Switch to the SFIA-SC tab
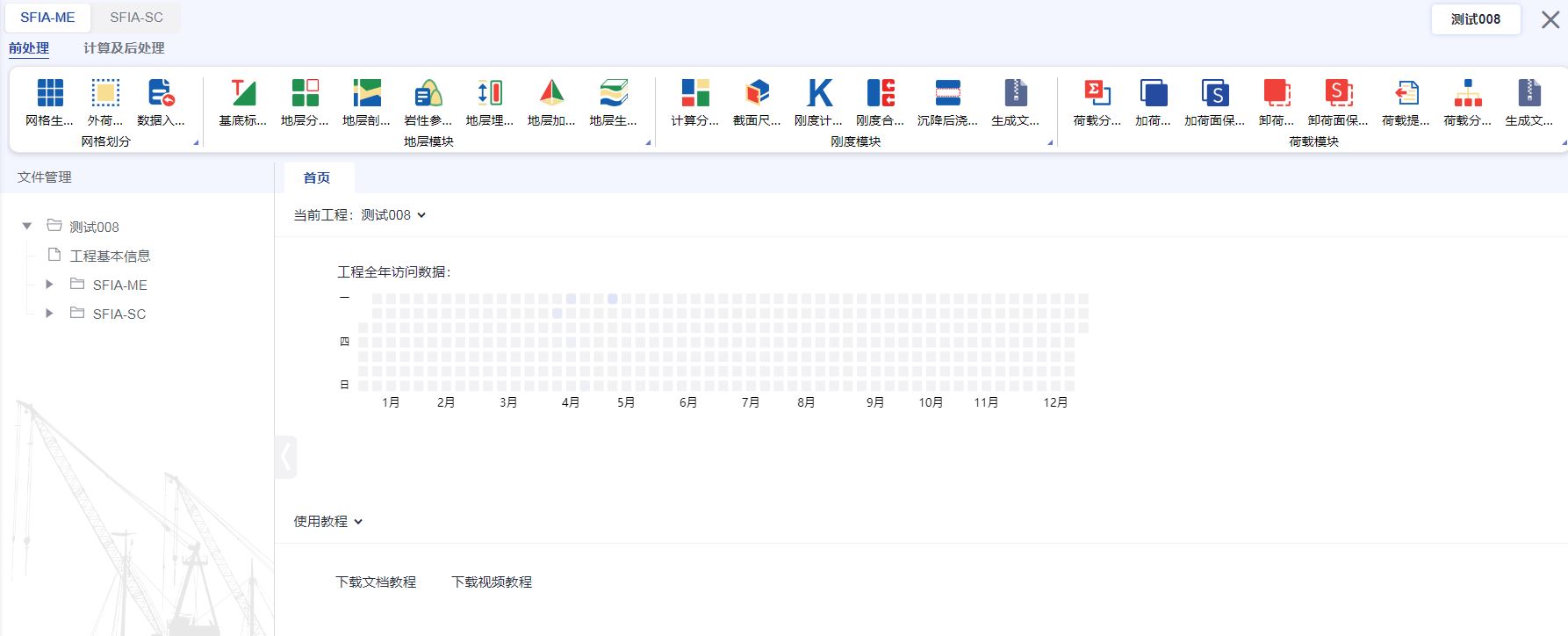Image resolution: width=1568 pixels, height=636 pixels. [x=136, y=18]
